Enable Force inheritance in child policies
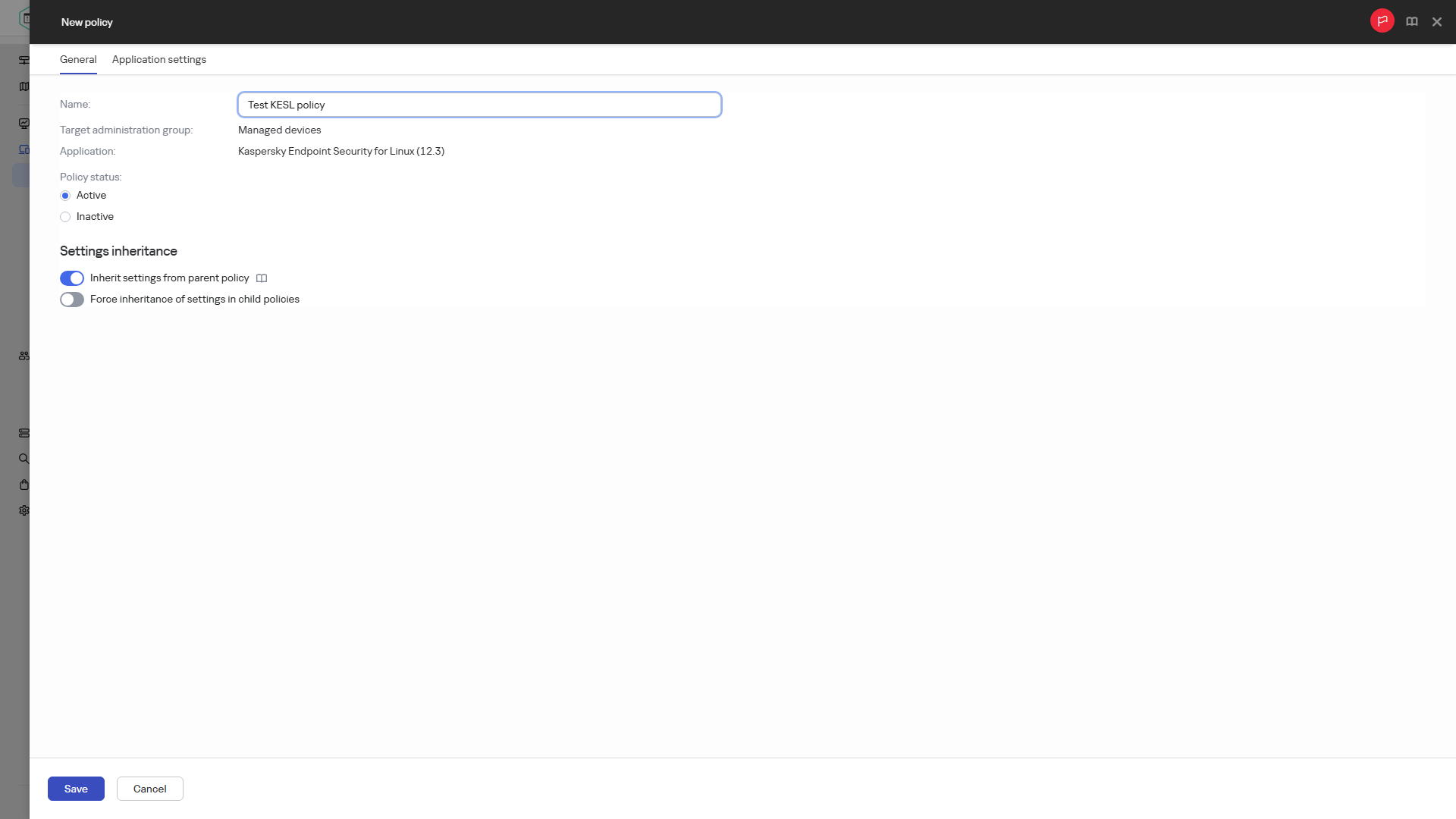1456x819 pixels. pyautogui.click(x=72, y=300)
